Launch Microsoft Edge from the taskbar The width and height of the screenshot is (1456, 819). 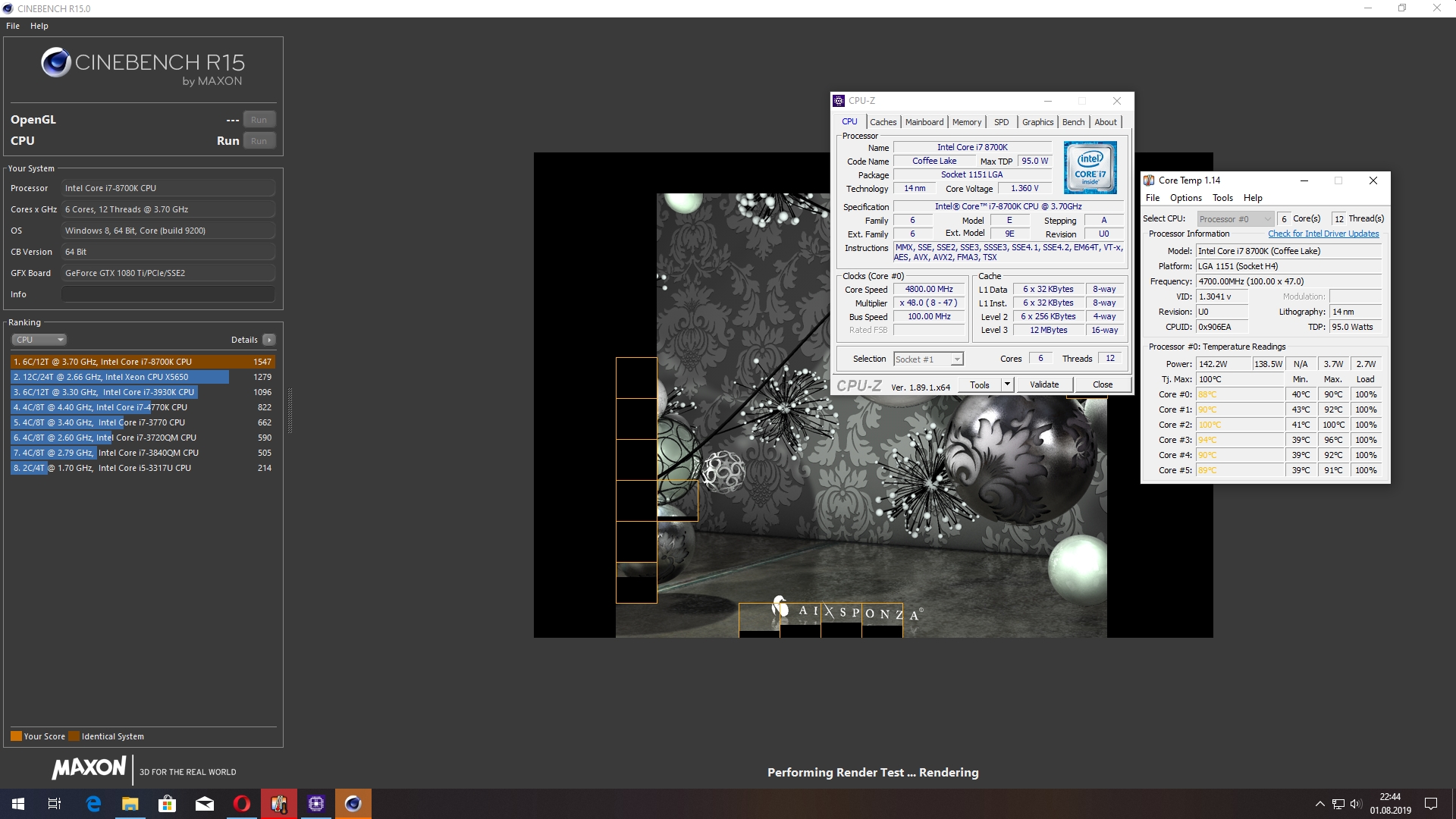93,804
